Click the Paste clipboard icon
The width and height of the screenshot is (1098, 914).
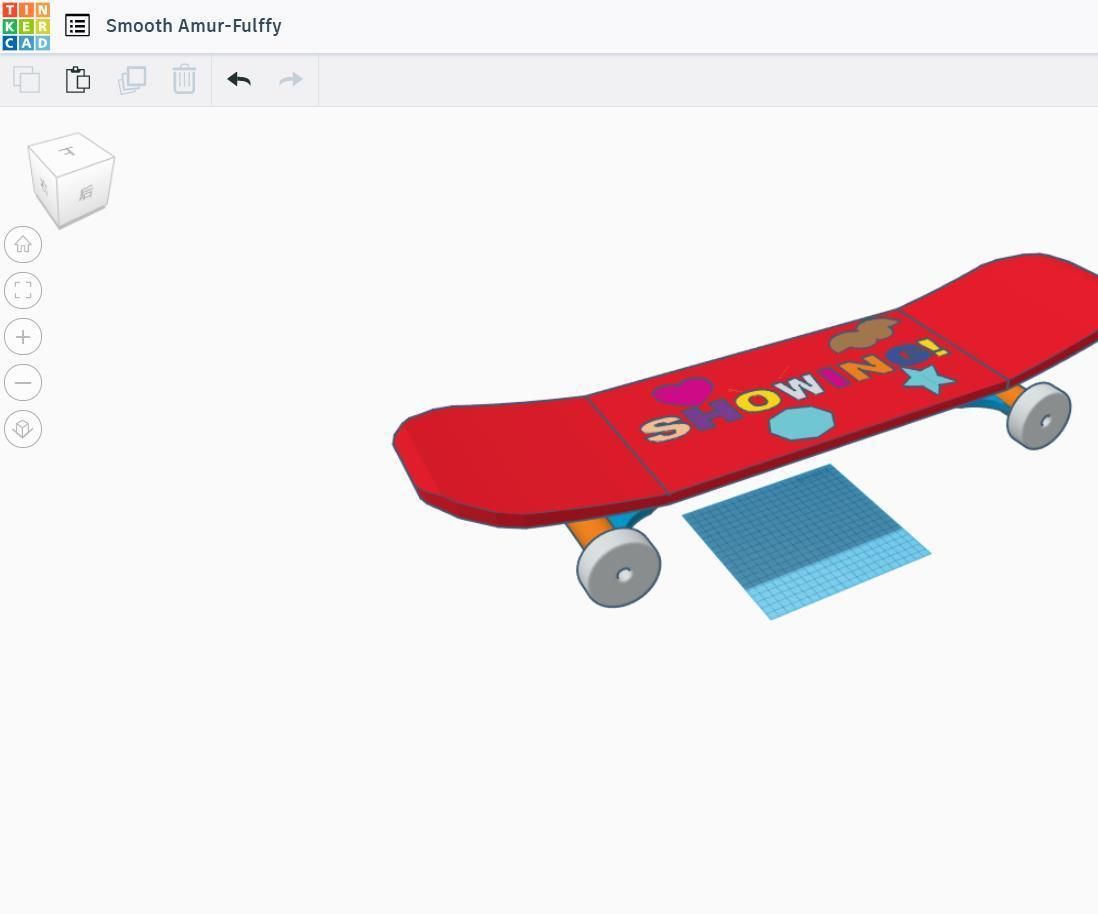click(x=78, y=79)
